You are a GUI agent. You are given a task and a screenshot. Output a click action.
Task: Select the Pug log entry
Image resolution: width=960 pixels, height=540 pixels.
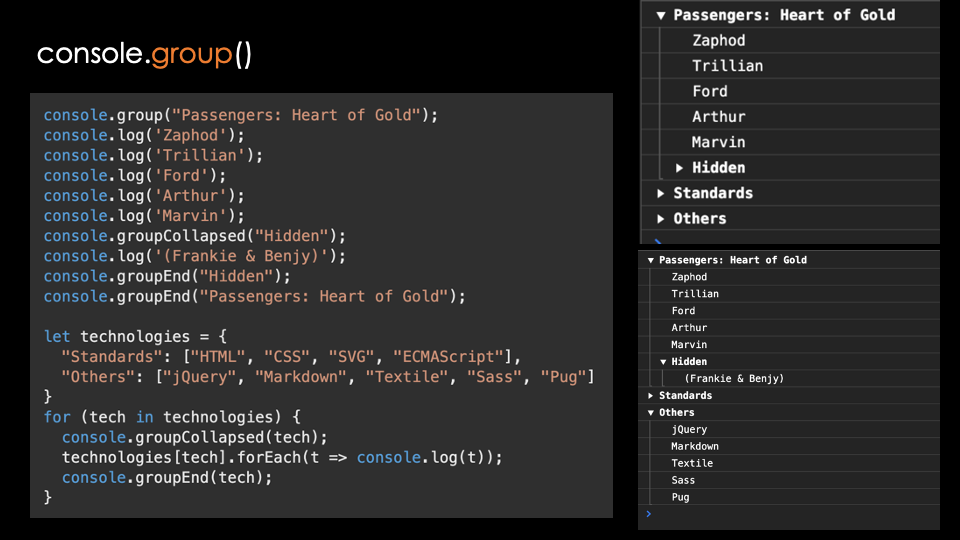click(x=680, y=497)
